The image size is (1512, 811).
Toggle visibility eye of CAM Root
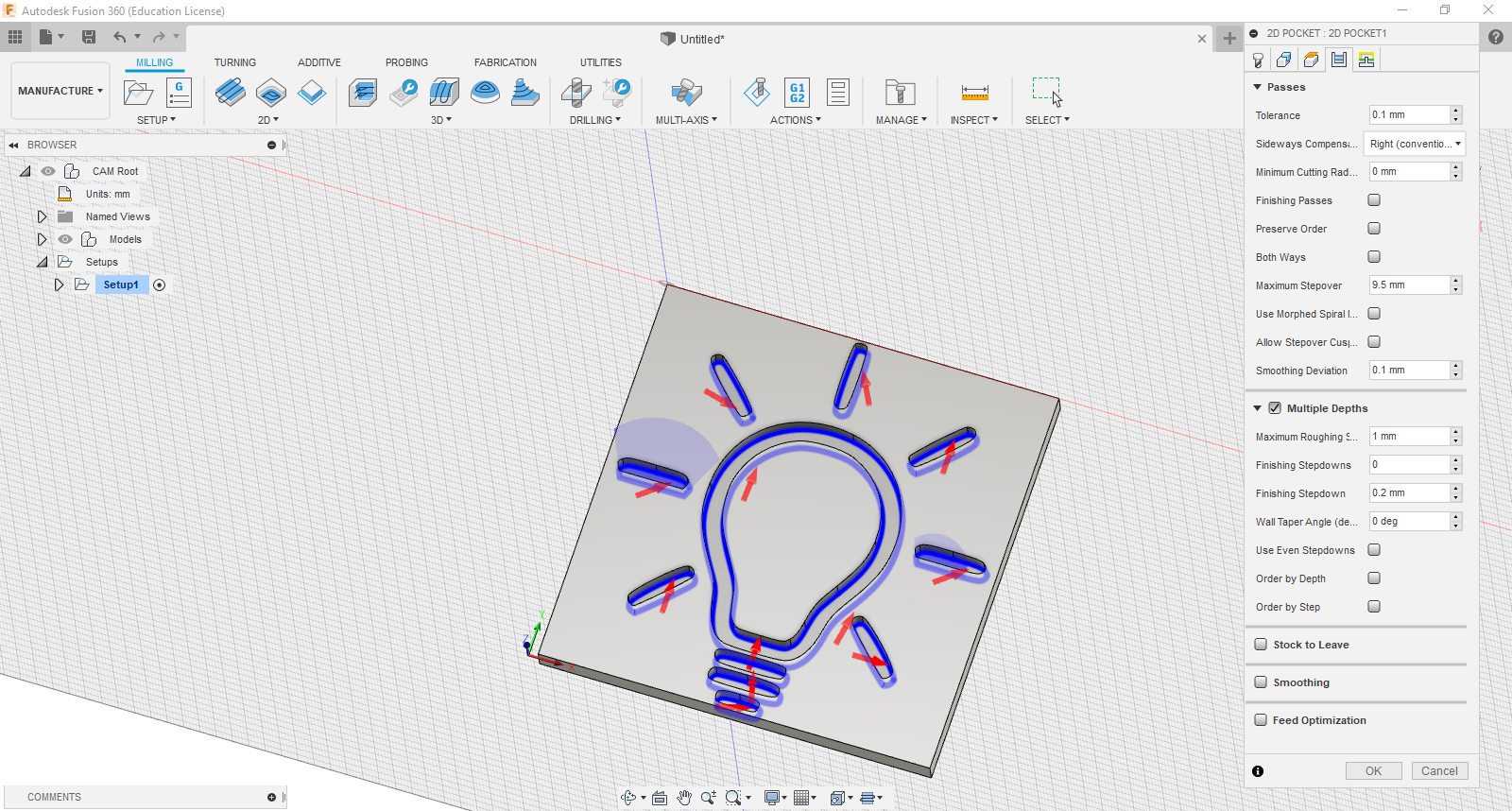point(48,171)
